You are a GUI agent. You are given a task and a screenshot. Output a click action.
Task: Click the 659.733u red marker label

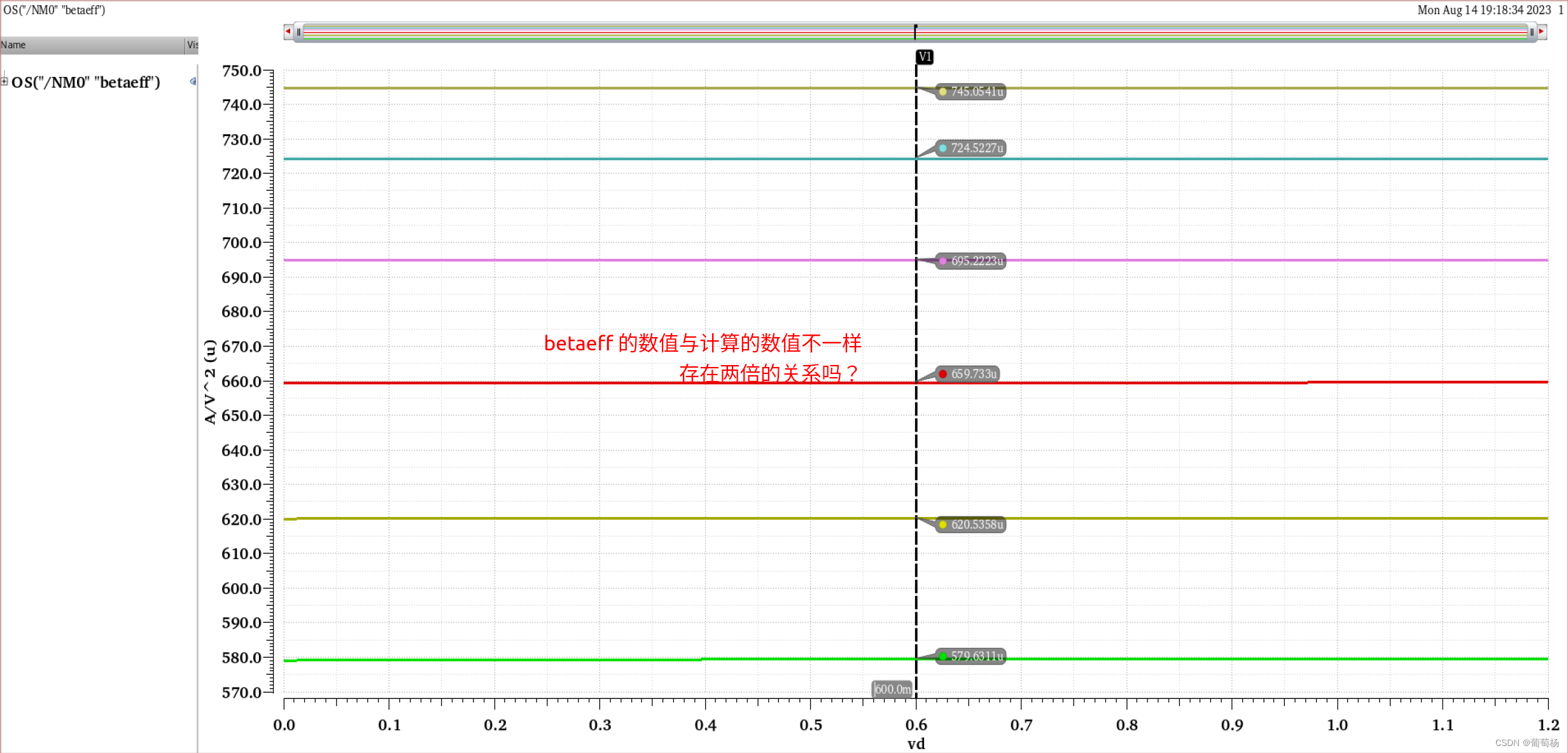969,374
